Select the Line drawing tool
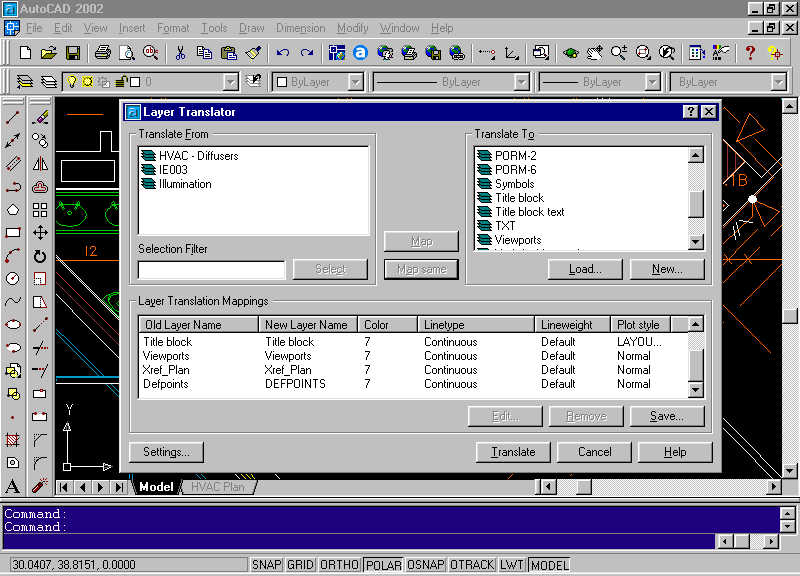This screenshot has height=576, width=800. (x=13, y=117)
